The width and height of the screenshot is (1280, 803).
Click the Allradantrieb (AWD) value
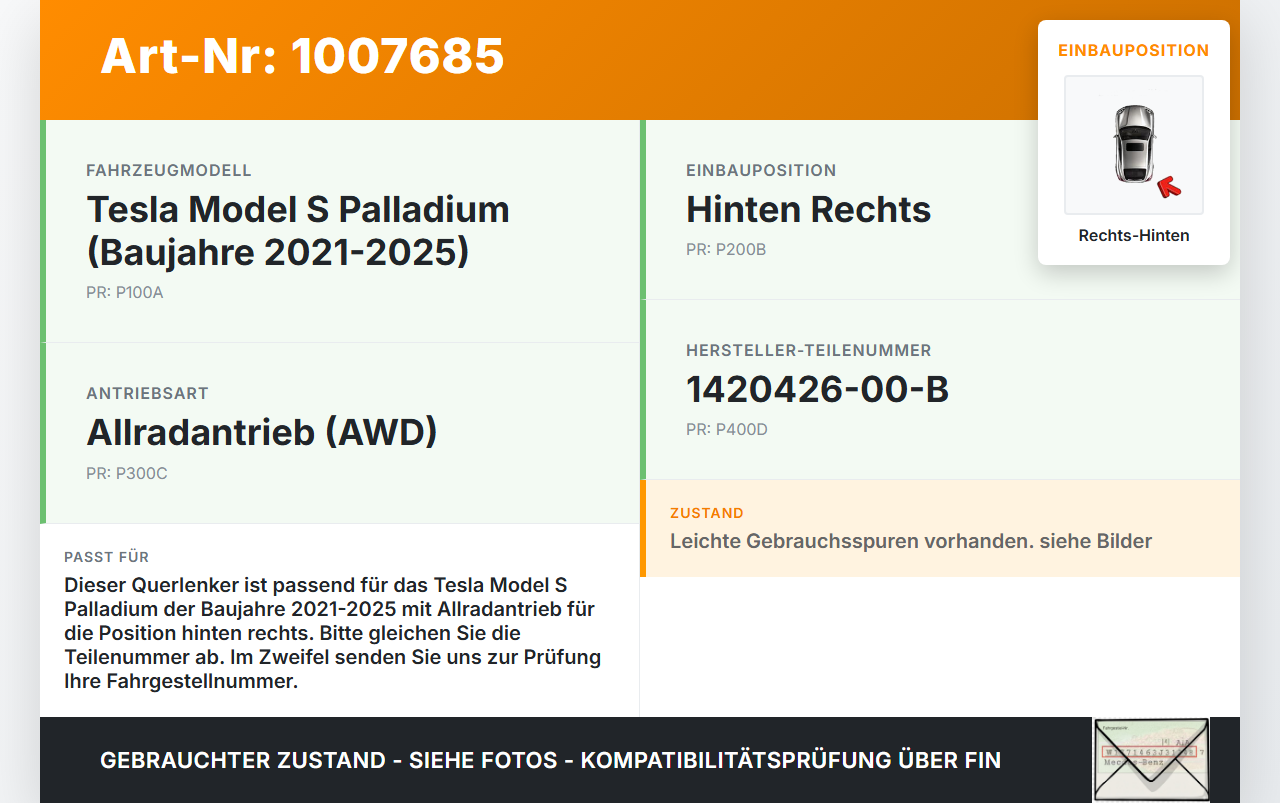pos(262,432)
